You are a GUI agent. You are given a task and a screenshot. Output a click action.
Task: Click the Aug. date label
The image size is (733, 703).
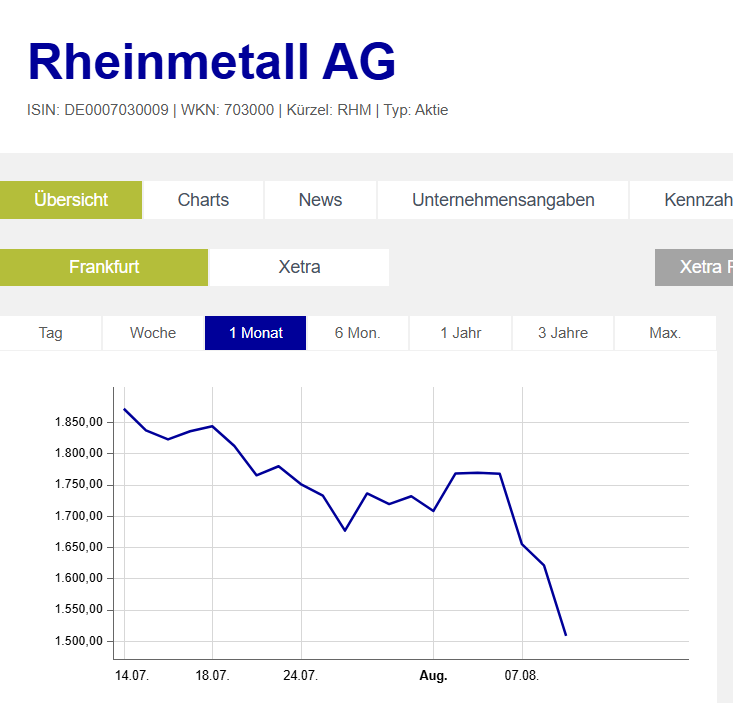coord(433,676)
